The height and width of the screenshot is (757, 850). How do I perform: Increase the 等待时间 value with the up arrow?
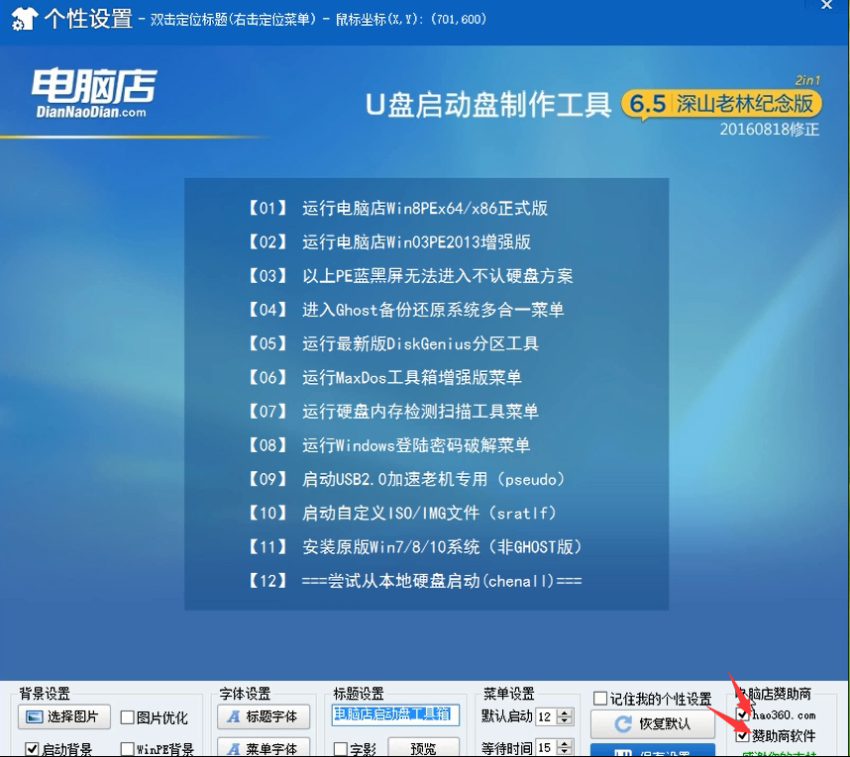point(565,743)
